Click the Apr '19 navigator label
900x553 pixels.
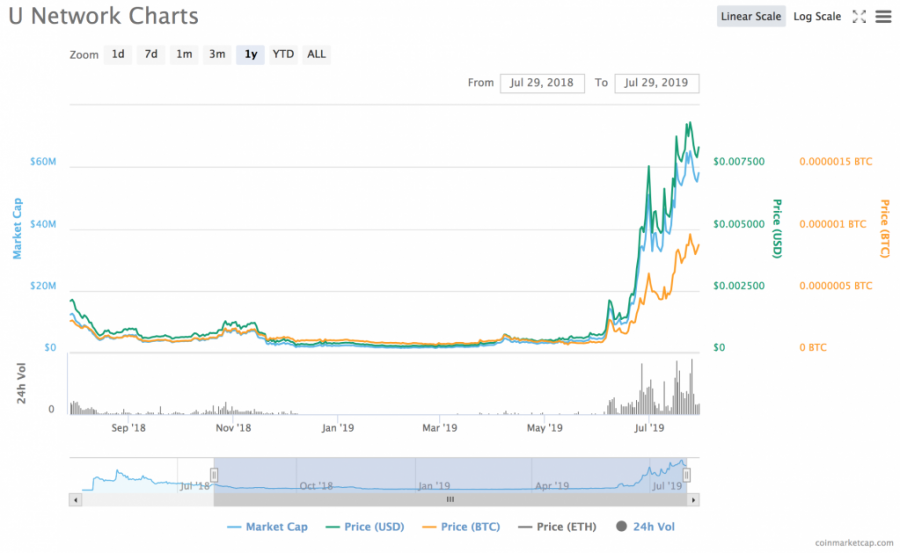[x=552, y=486]
